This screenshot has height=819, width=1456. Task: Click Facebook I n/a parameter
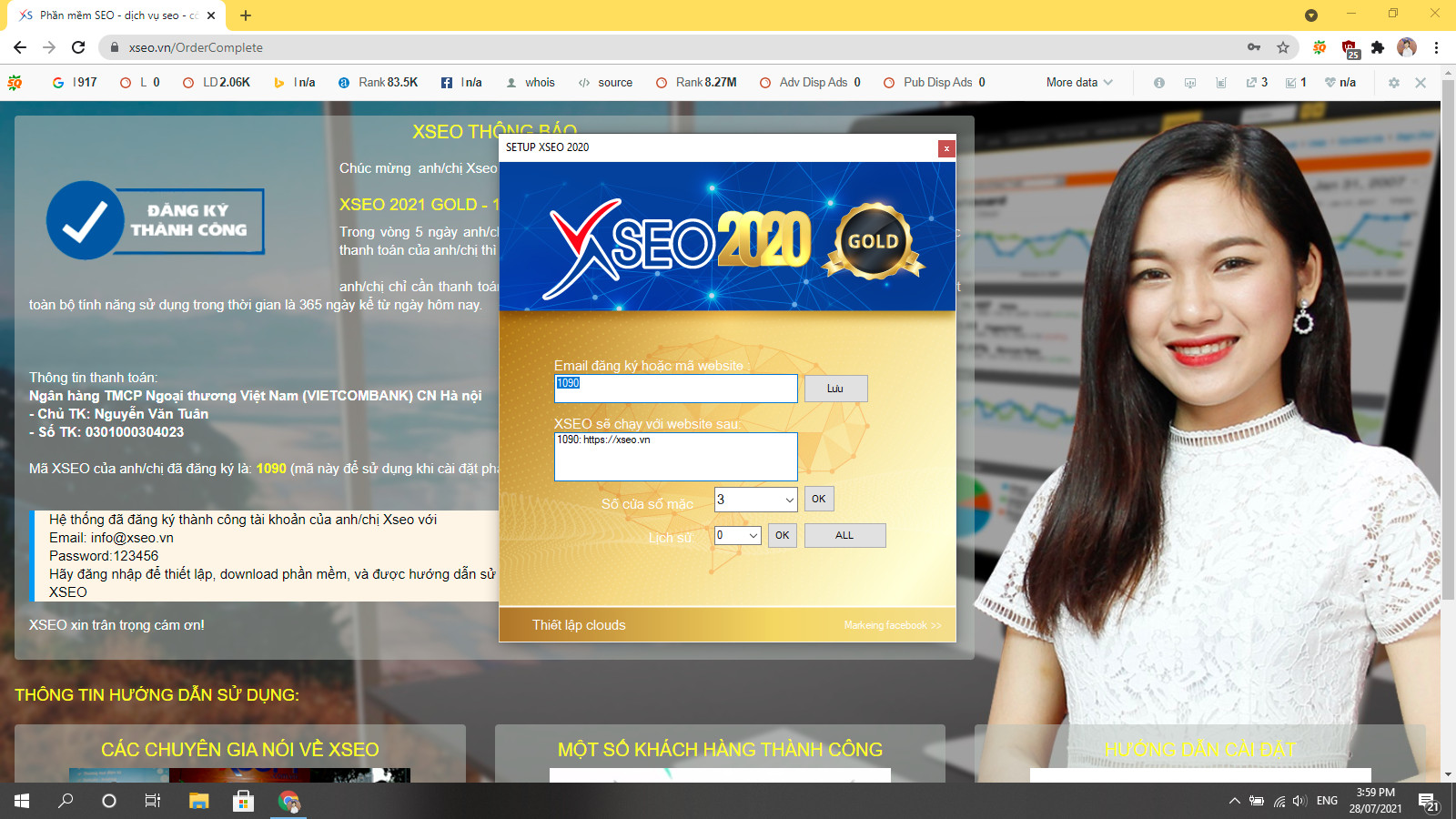click(461, 83)
